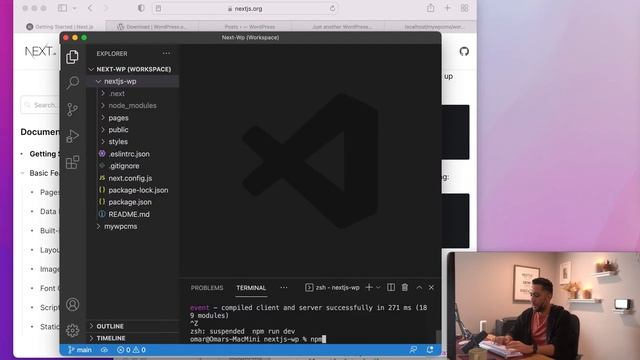
Task: Show Safari tab overview icon
Action: [x=464, y=8]
